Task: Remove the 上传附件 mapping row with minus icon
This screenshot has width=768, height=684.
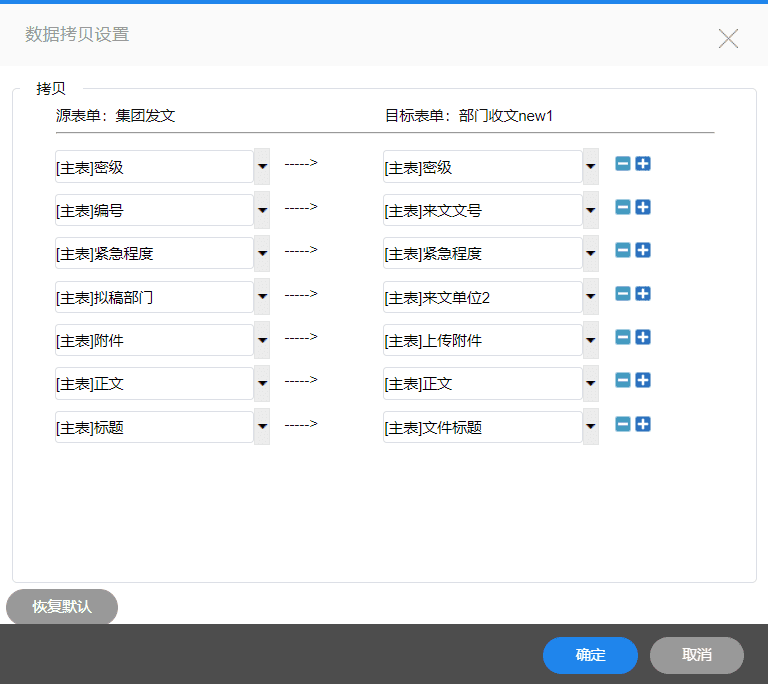Action: [623, 337]
